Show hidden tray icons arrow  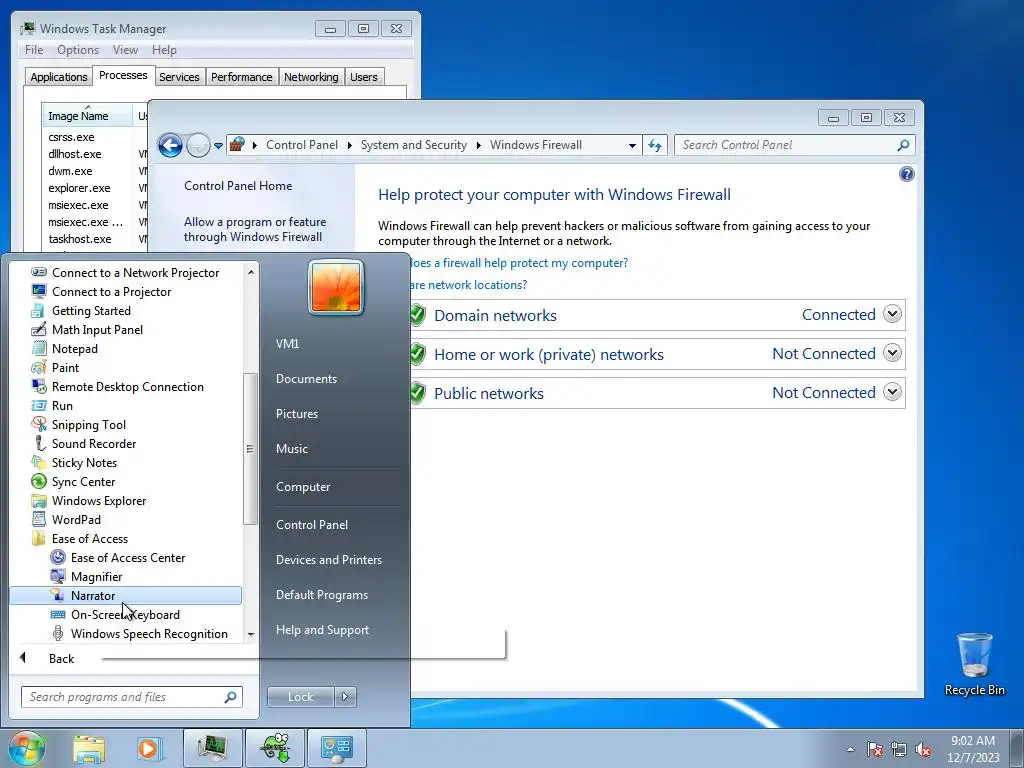[850, 749]
